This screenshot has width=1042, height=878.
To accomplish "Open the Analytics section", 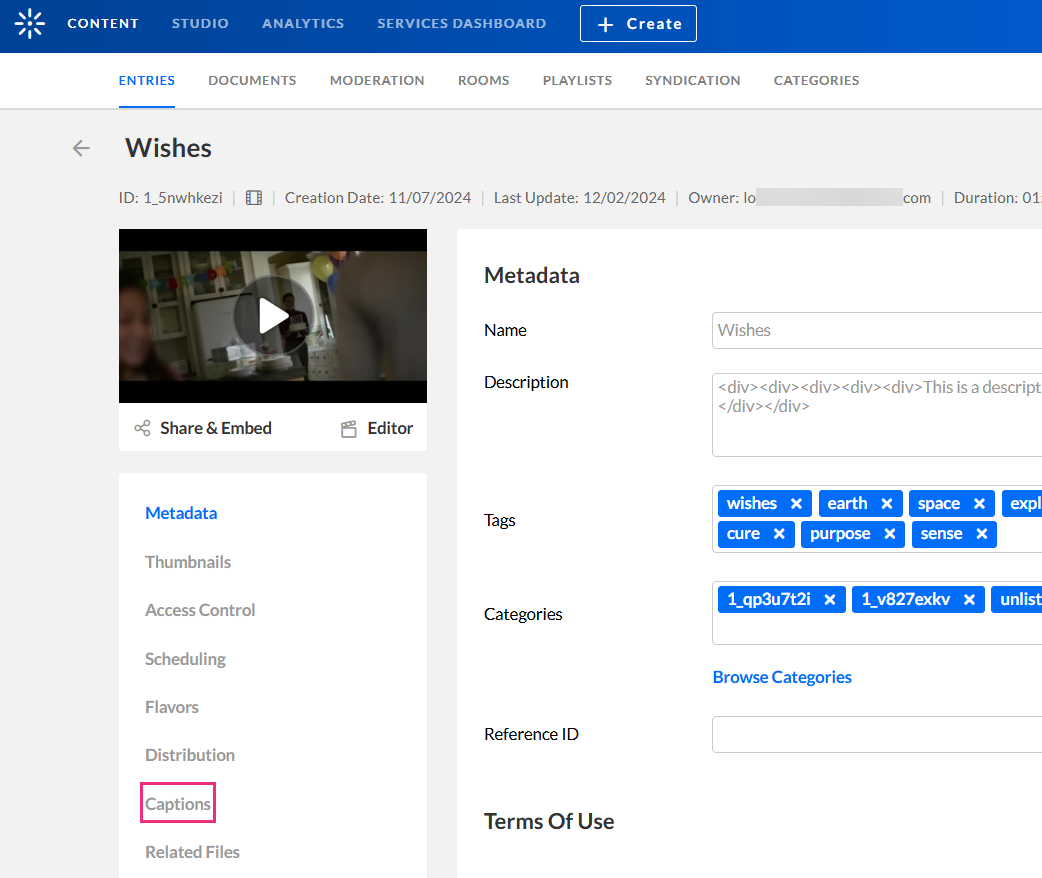I will pyautogui.click(x=303, y=23).
